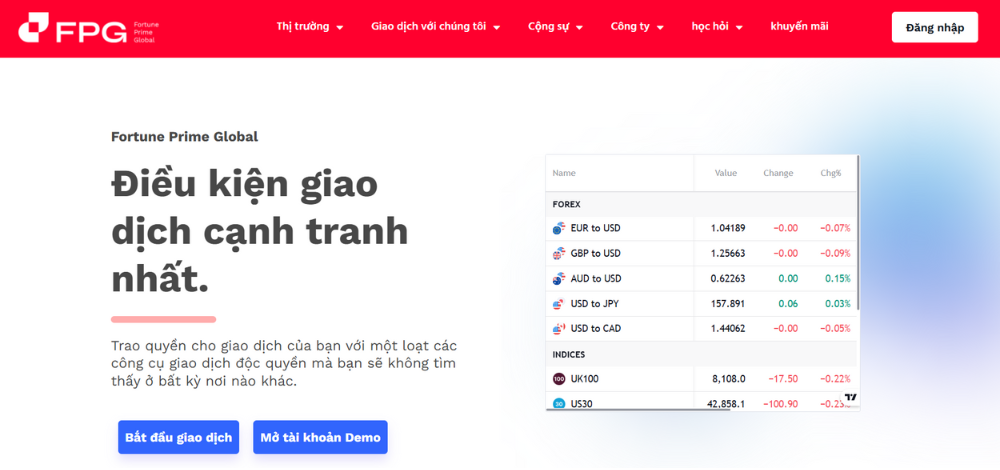Click the FPG logo in header
1000x470 pixels.
coord(89,27)
